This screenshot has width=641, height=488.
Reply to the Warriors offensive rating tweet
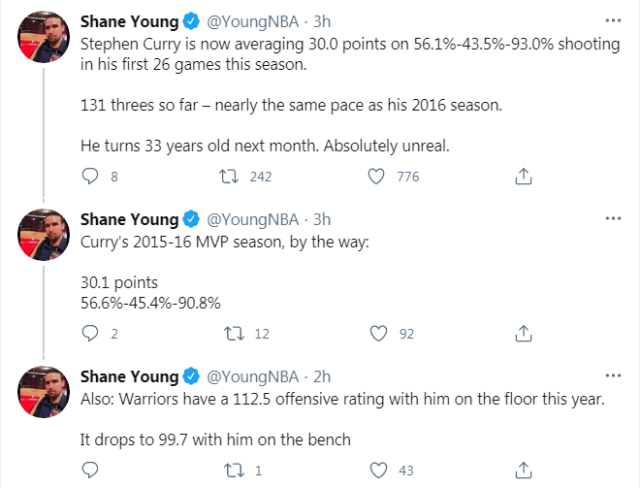click(90, 469)
